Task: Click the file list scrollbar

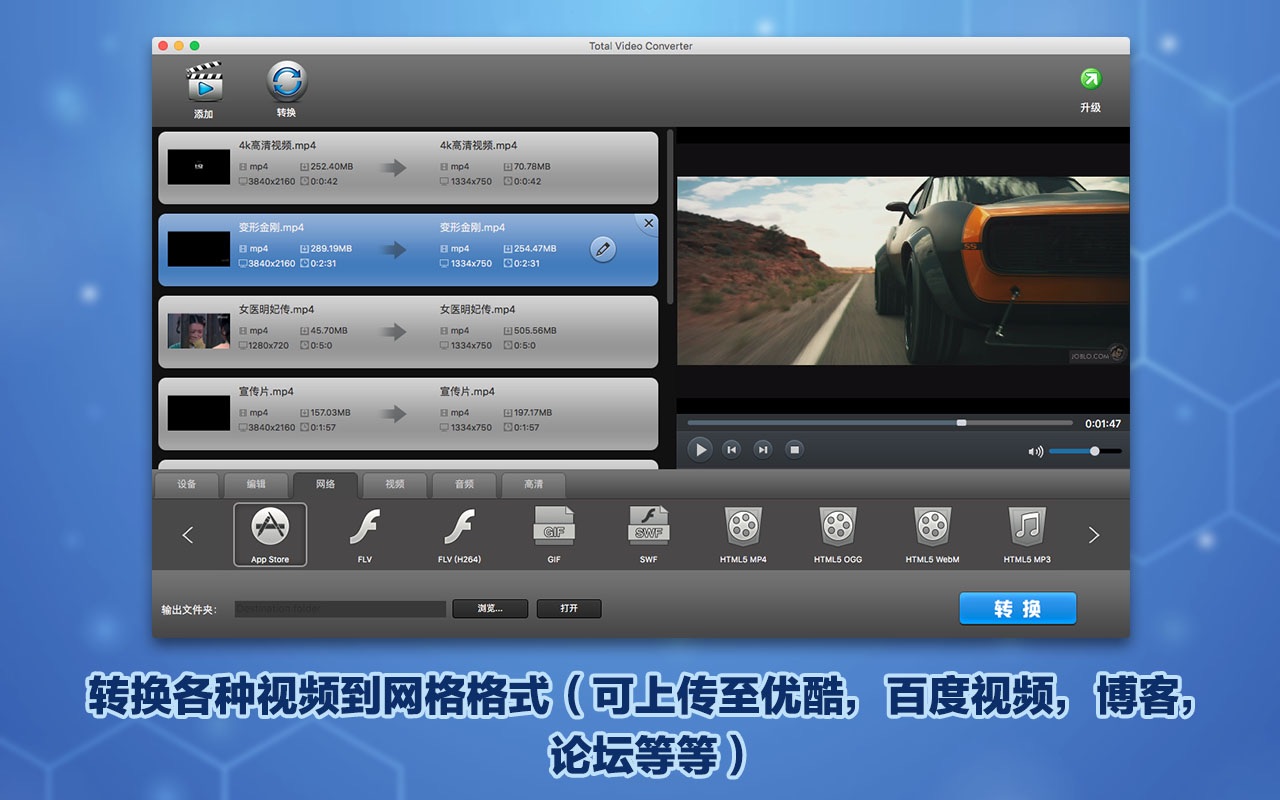Action: pos(670,215)
